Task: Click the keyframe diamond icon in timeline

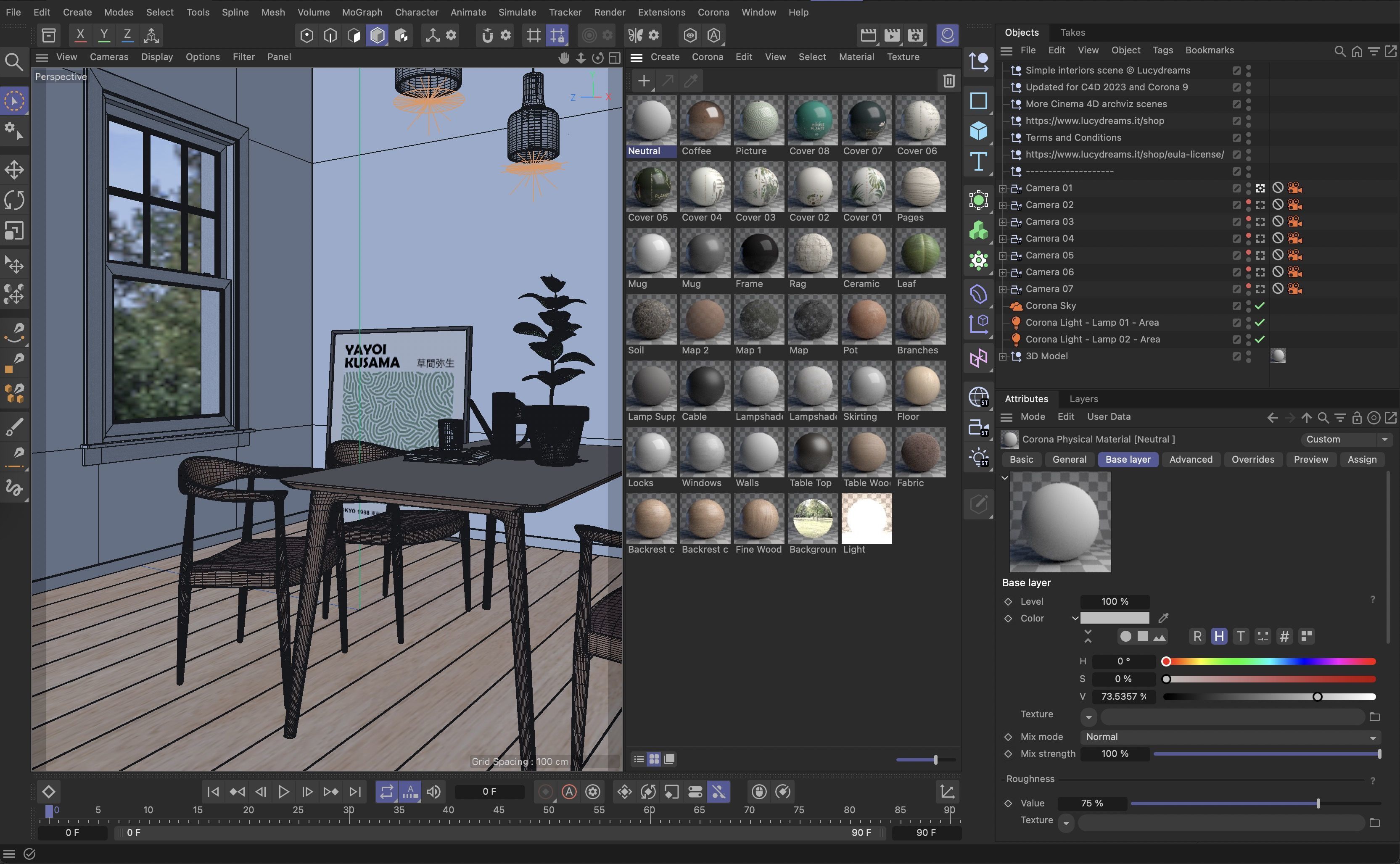Action: pyautogui.click(x=49, y=792)
